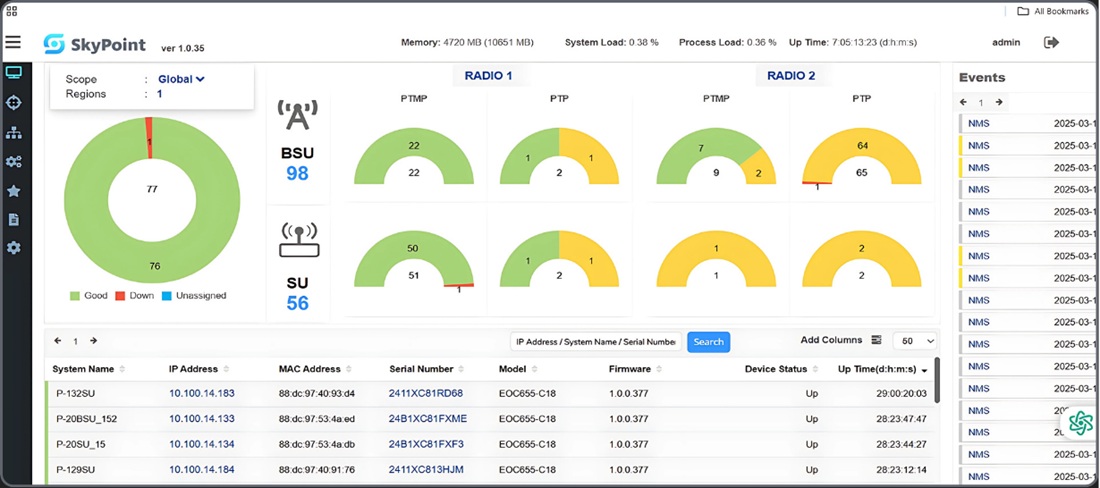Click the Add Columns list icon
The width and height of the screenshot is (1100, 488).
[876, 341]
